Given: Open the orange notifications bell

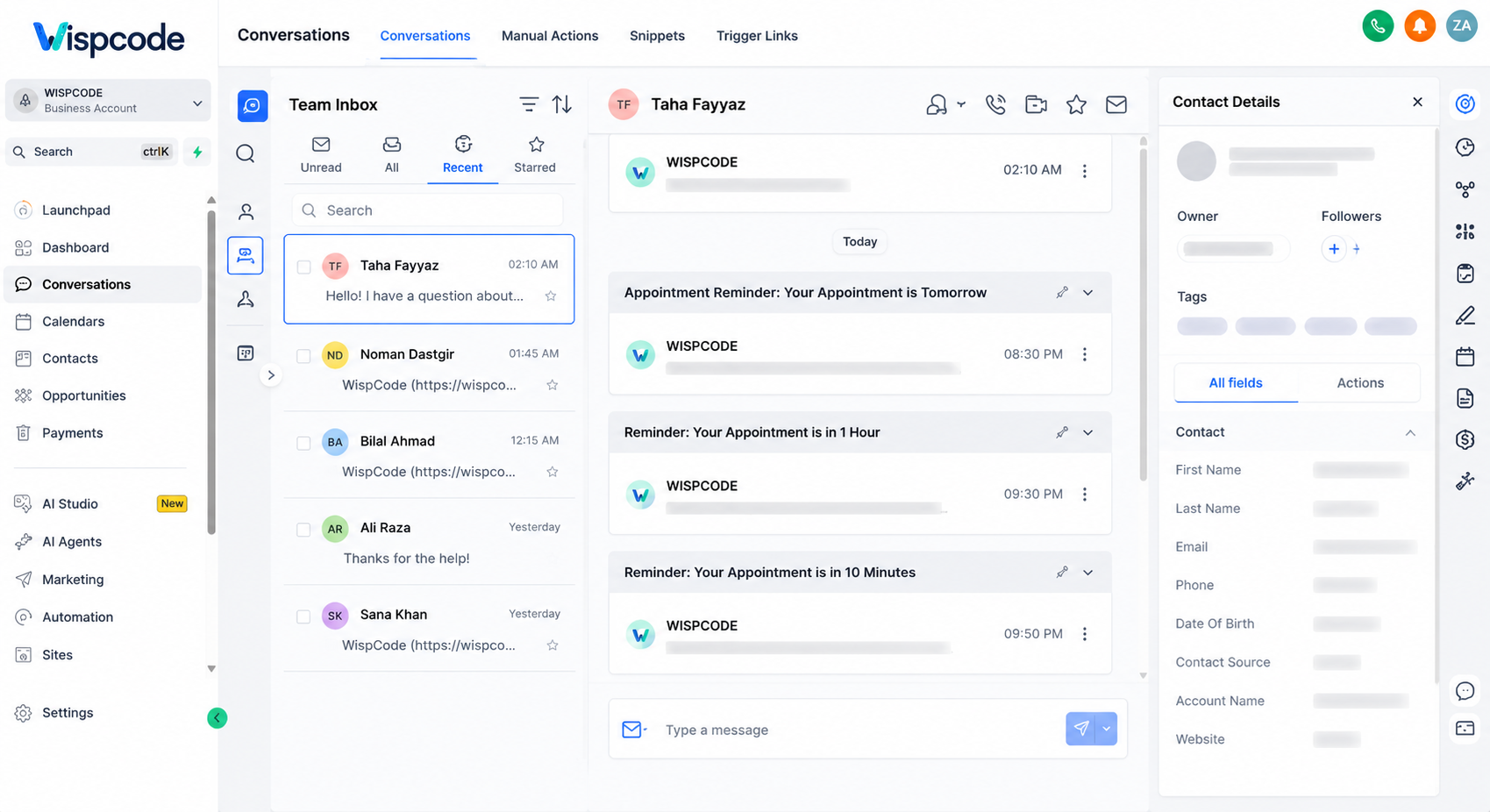Looking at the screenshot, I should pyautogui.click(x=1420, y=25).
